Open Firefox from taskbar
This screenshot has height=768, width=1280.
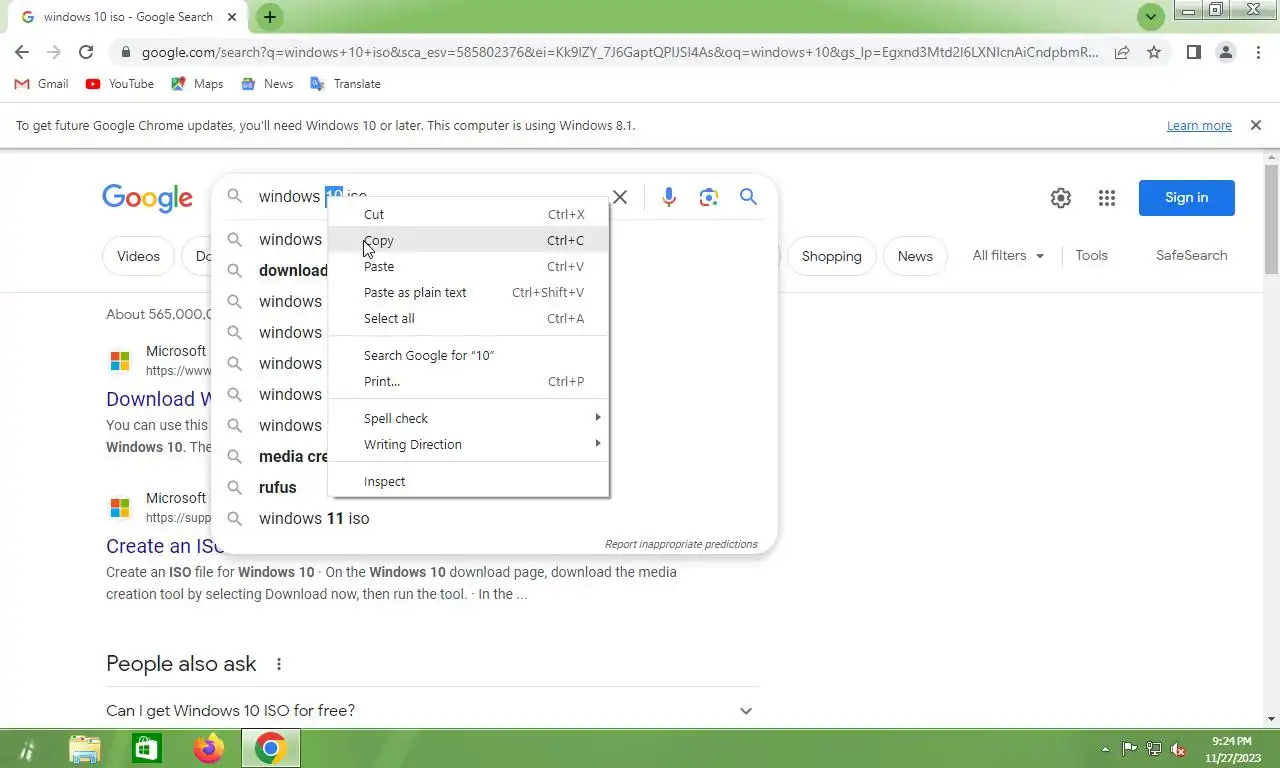[209, 748]
